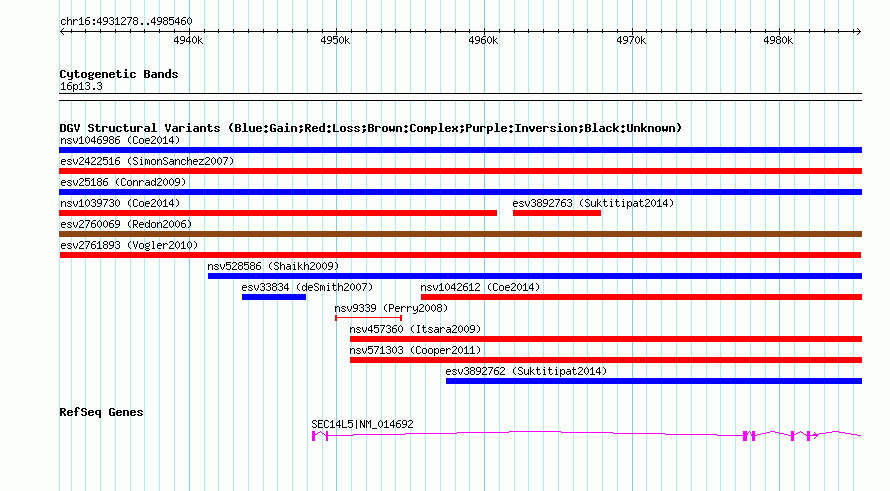Open the esv2422516 (SimonSanchez2007) label
This screenshot has height=491, width=890.
pyautogui.click(x=147, y=161)
